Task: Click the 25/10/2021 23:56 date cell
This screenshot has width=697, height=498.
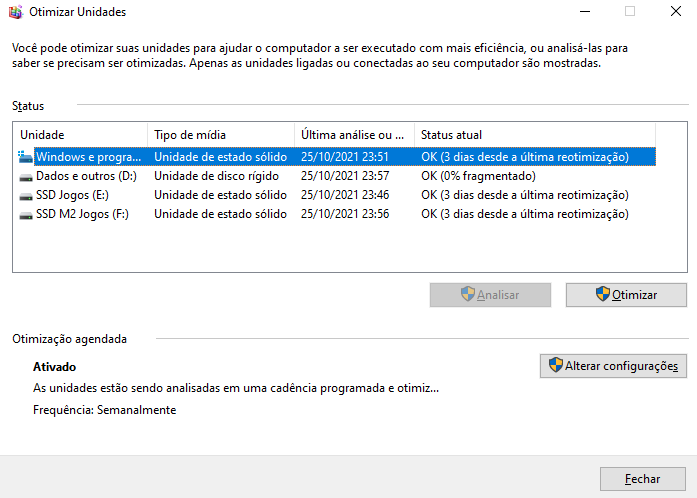Action: 345,214
